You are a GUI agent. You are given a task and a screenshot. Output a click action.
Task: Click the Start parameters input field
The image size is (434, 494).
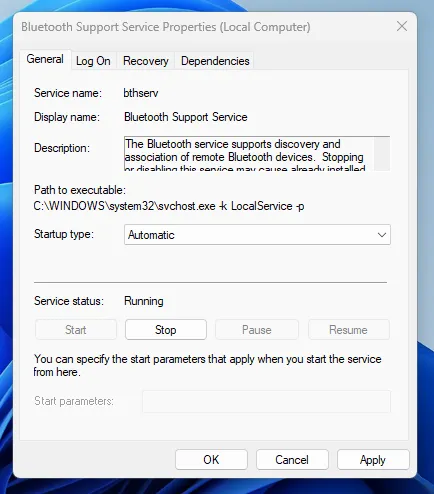[x=266, y=401]
